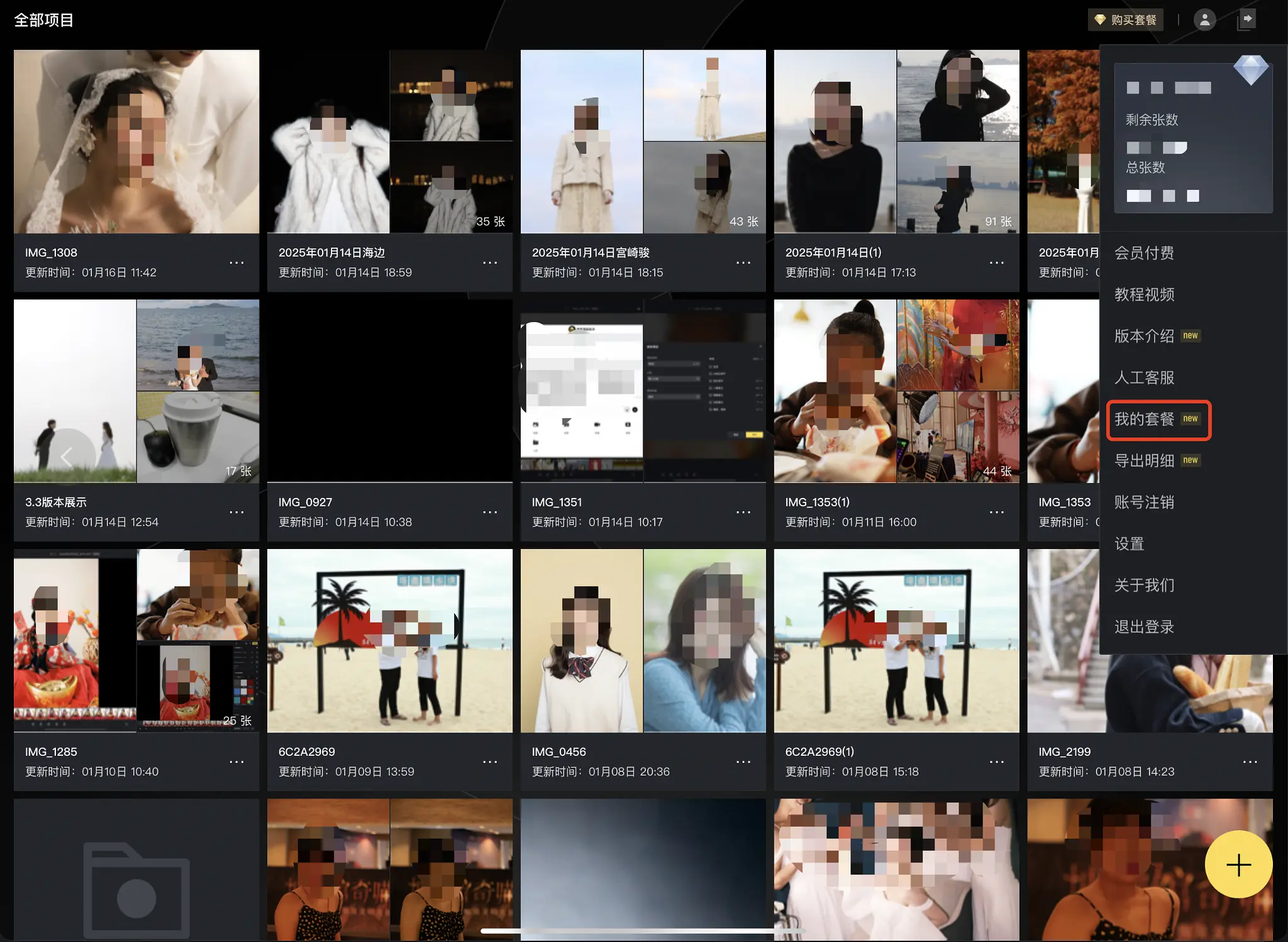
Task: Click the diamond membership icon in dropdown
Action: [1250, 69]
